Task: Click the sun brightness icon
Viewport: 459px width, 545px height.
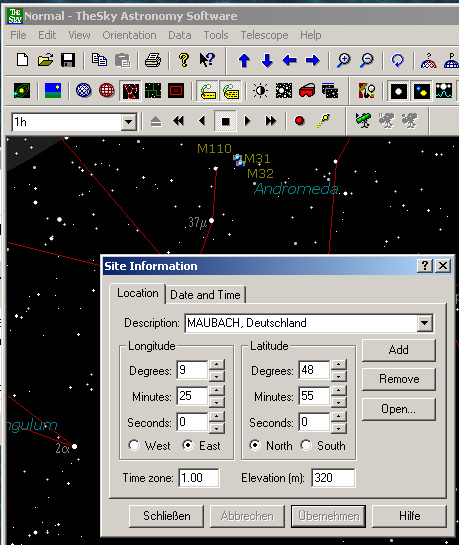Action: [x=260, y=91]
